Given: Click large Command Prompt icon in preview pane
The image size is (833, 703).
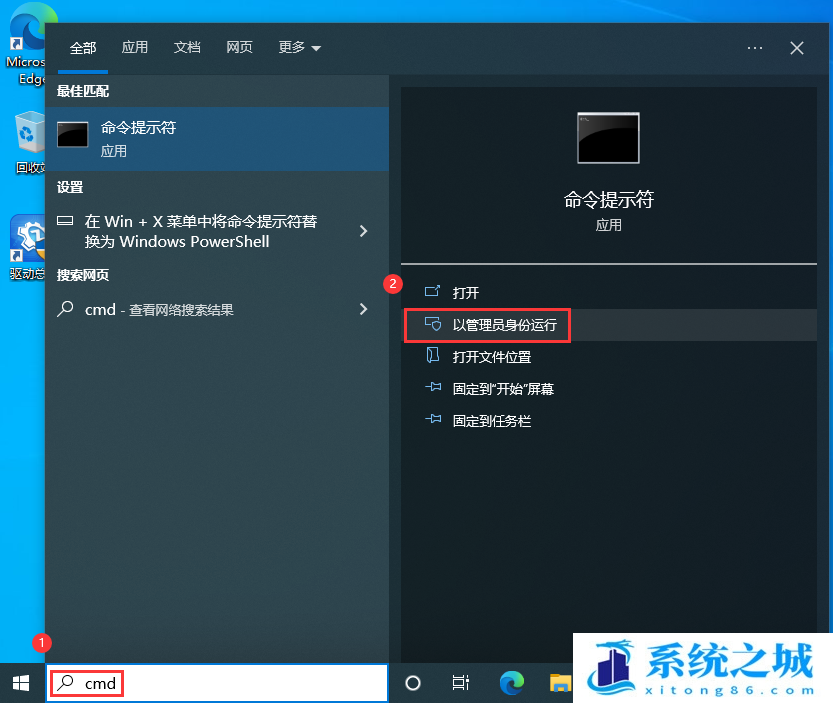Looking at the screenshot, I should [x=608, y=138].
